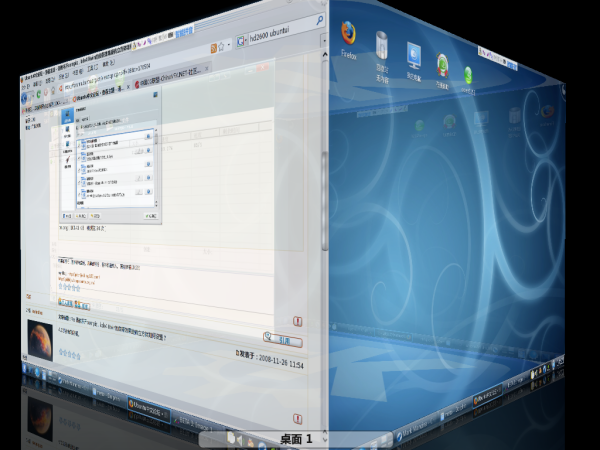600x450 pixels.
Task: Click the red stop button in browser
Action: (46, 93)
